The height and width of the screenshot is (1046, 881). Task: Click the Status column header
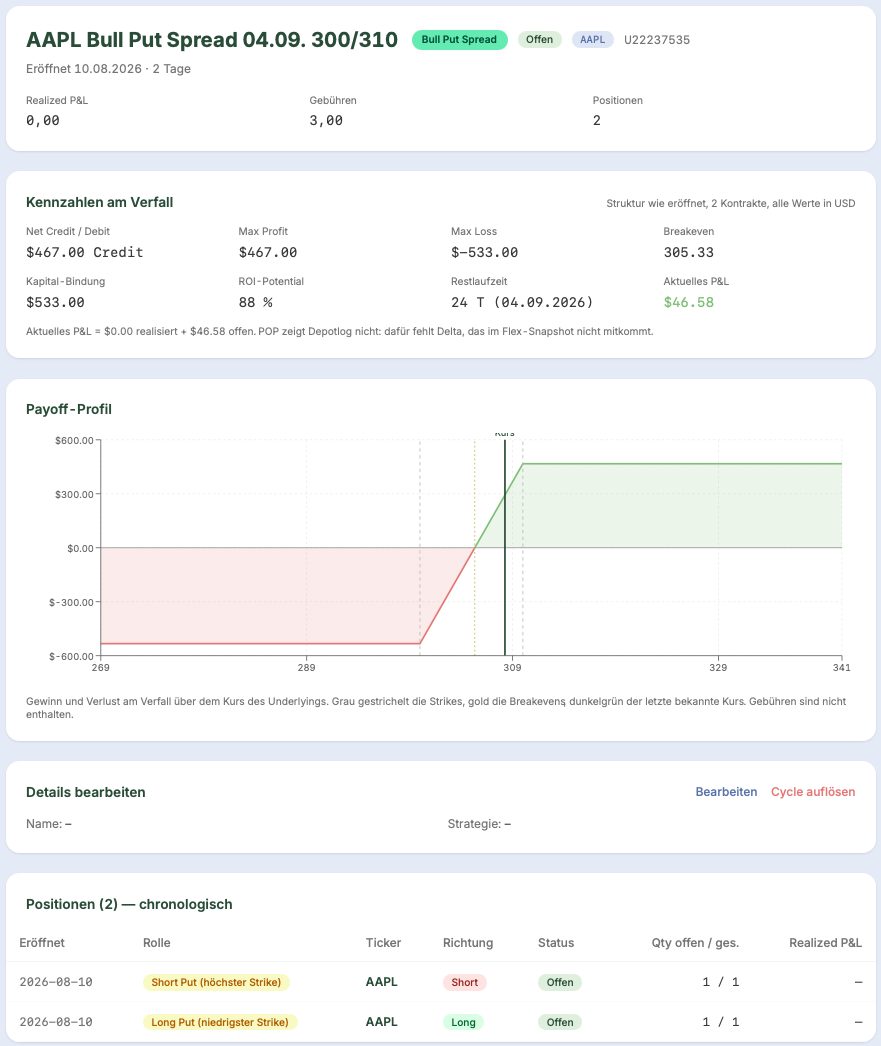pyautogui.click(x=556, y=943)
